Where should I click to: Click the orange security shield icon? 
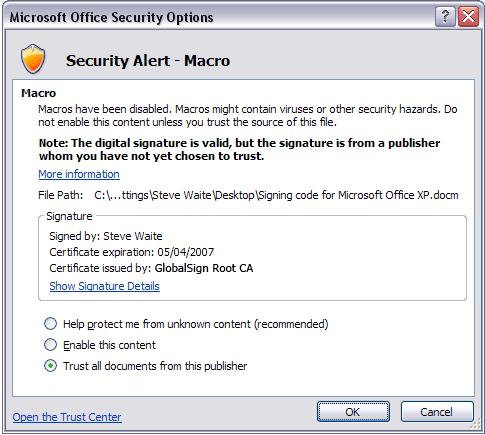pos(33,59)
